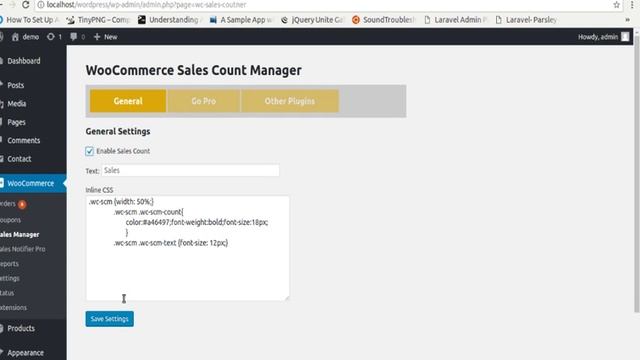Open the demo site home icon
This screenshot has height=360, width=640.
point(15,37)
